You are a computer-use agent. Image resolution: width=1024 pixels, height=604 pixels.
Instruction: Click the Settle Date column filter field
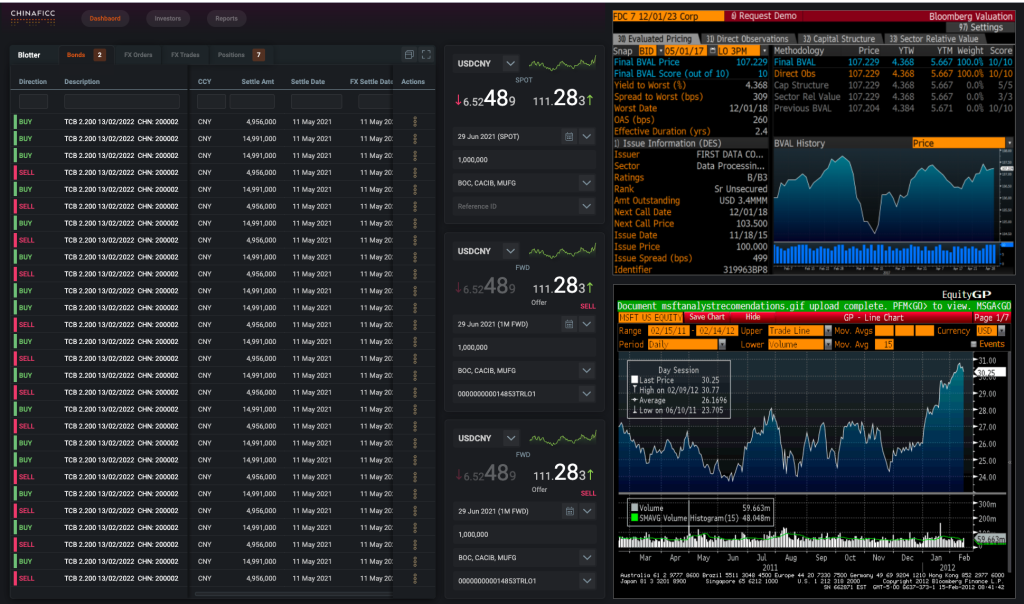point(316,101)
